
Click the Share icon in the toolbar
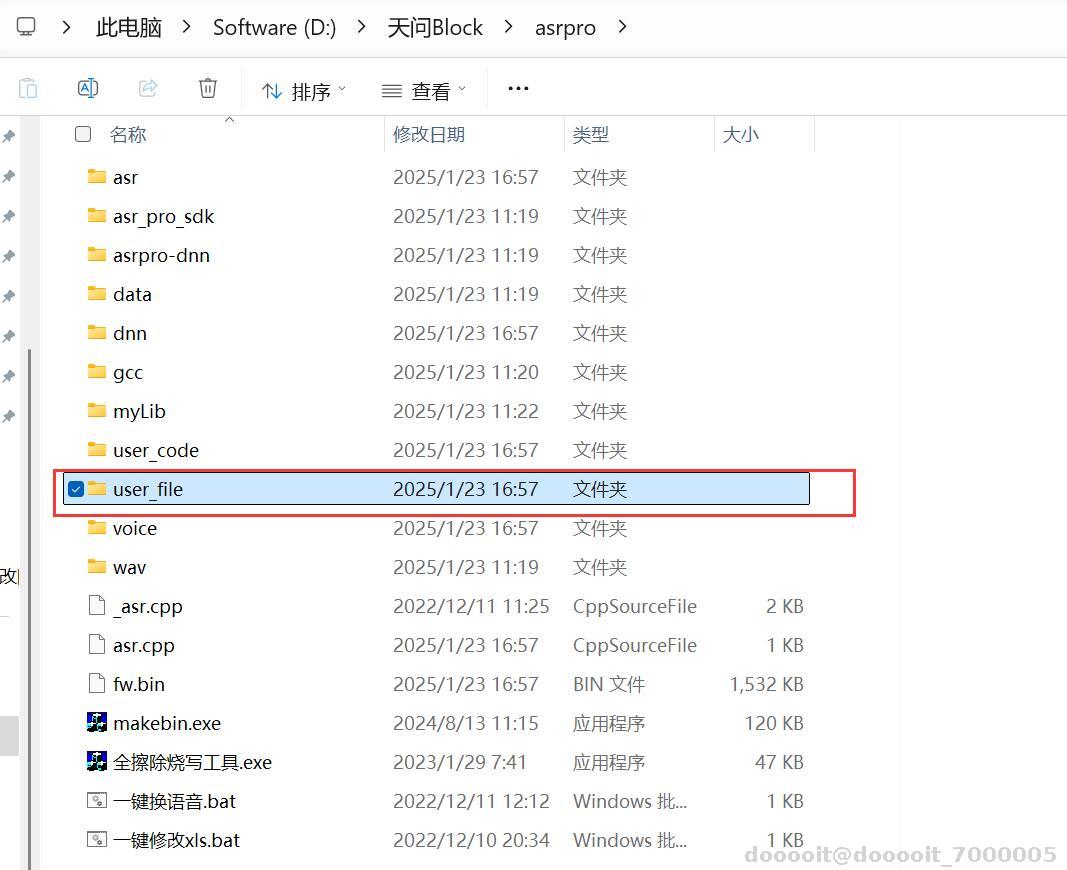[148, 88]
